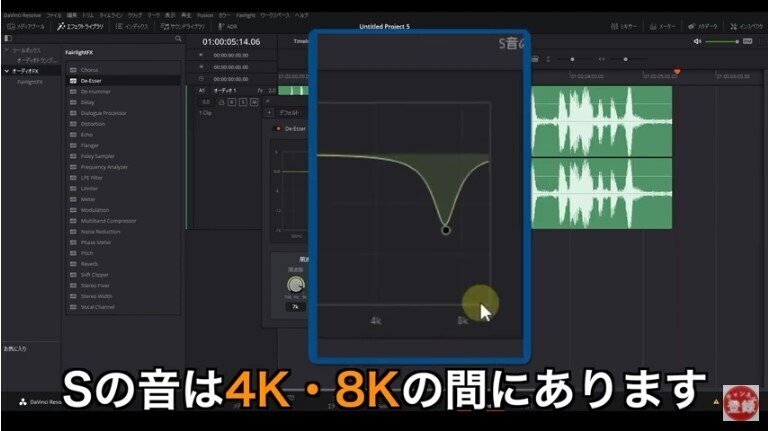Open the Fairlight menu

[x=246, y=15]
